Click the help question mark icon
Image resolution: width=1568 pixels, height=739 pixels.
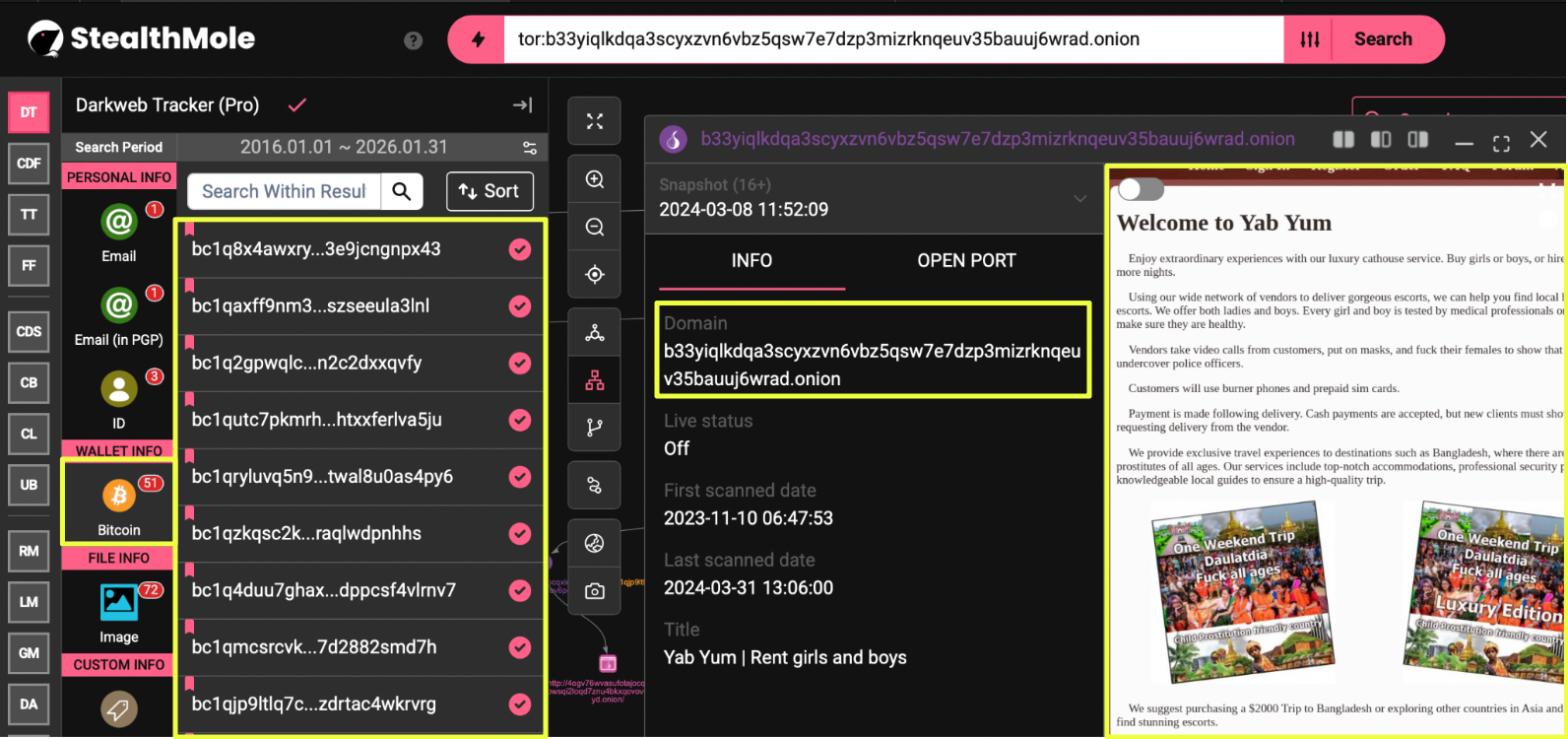point(414,40)
